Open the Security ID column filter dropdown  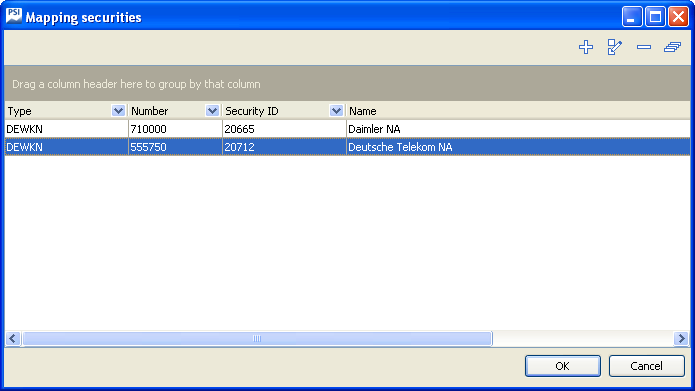(336, 111)
